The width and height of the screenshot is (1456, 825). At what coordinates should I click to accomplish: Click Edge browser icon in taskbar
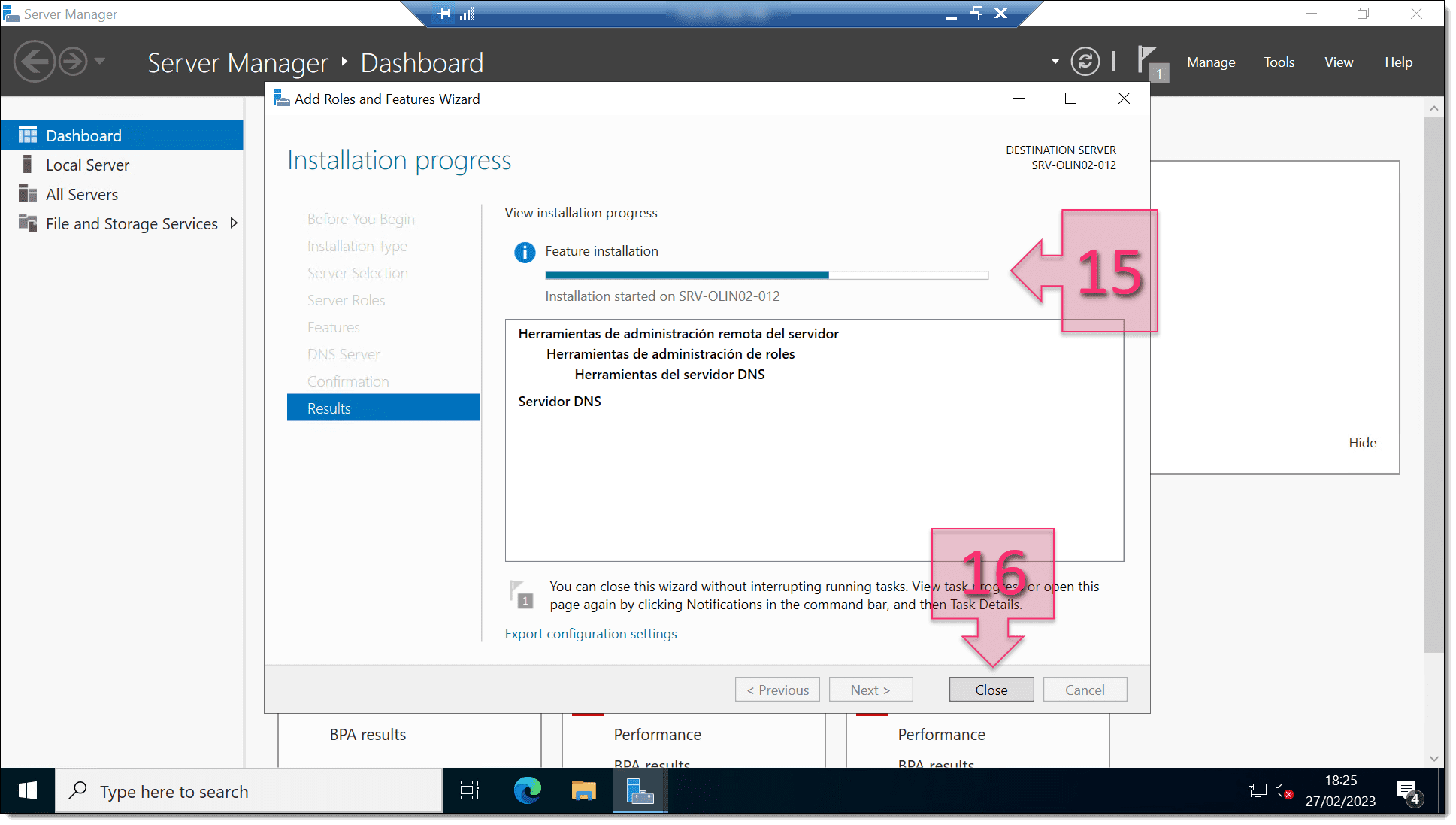(x=527, y=791)
